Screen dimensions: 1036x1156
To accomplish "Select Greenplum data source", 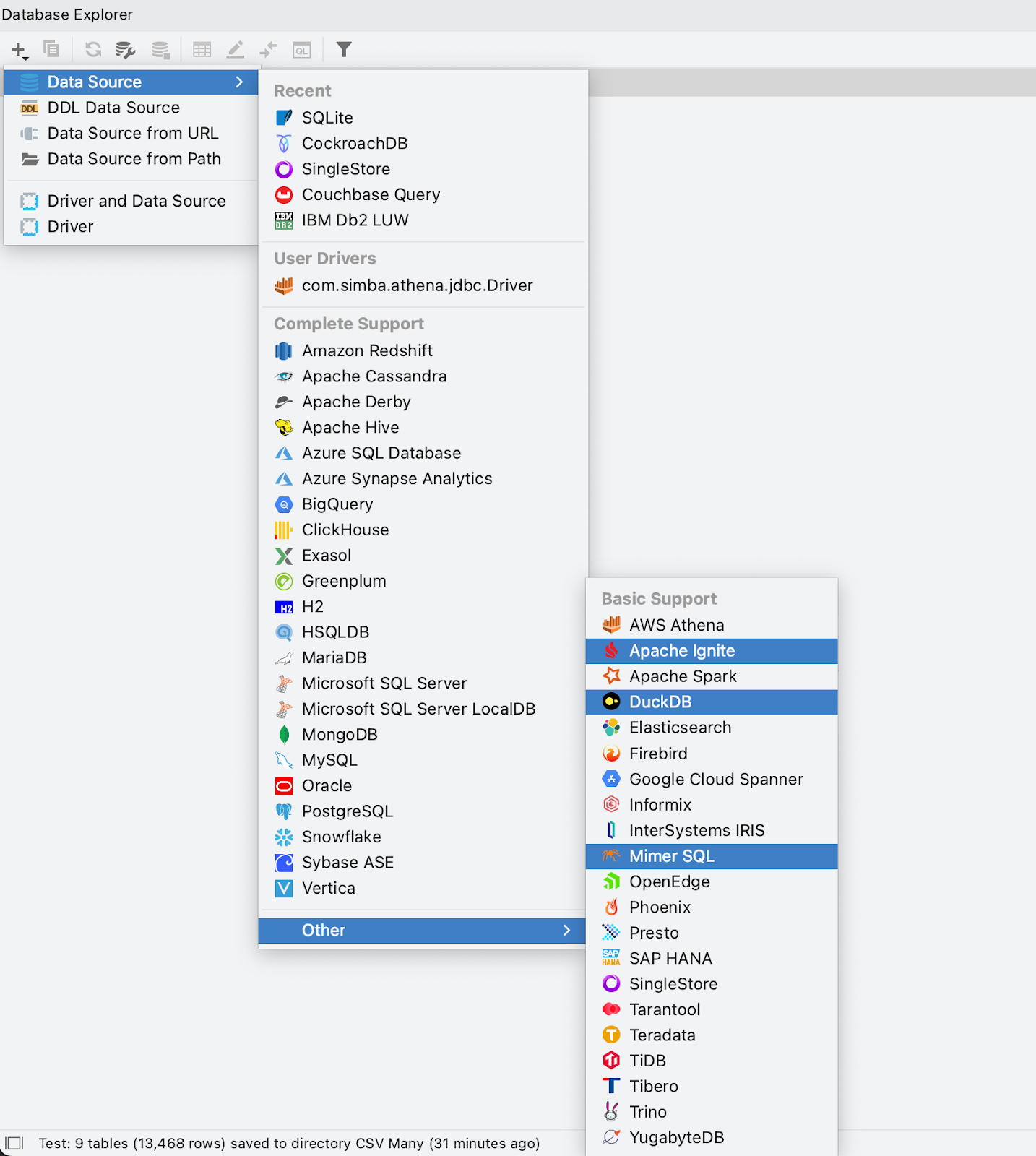I will pos(423,581).
